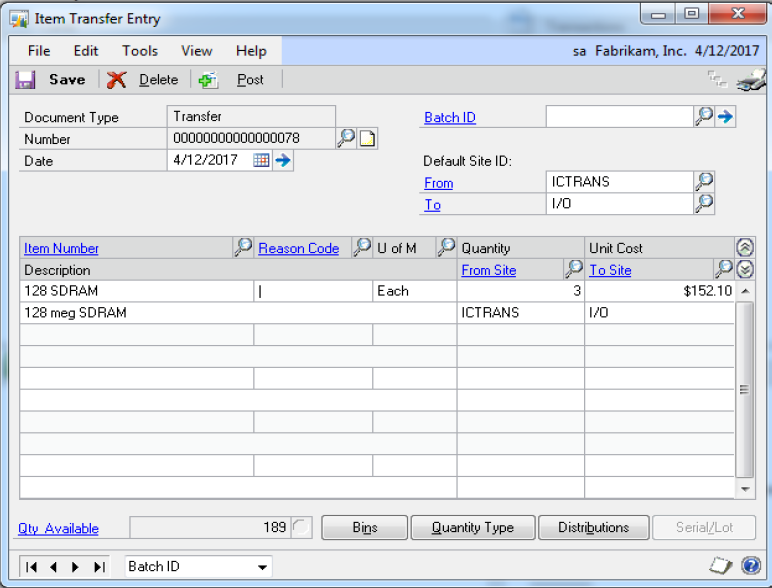Collapse grid rows with double-up arrow
The image size is (772, 588).
744,248
